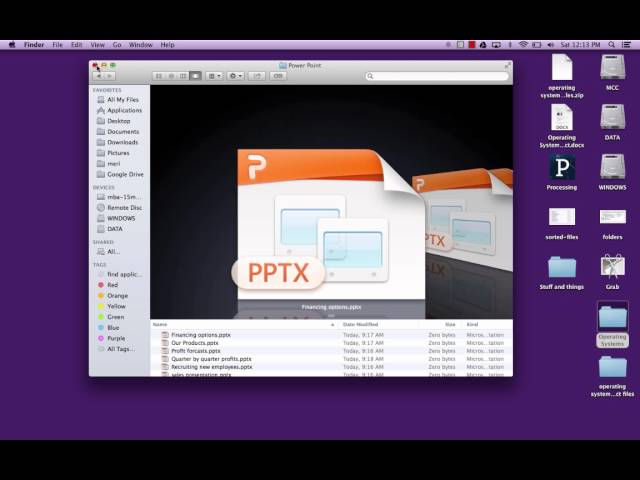Click the volume icon in menu bar

[550, 45]
